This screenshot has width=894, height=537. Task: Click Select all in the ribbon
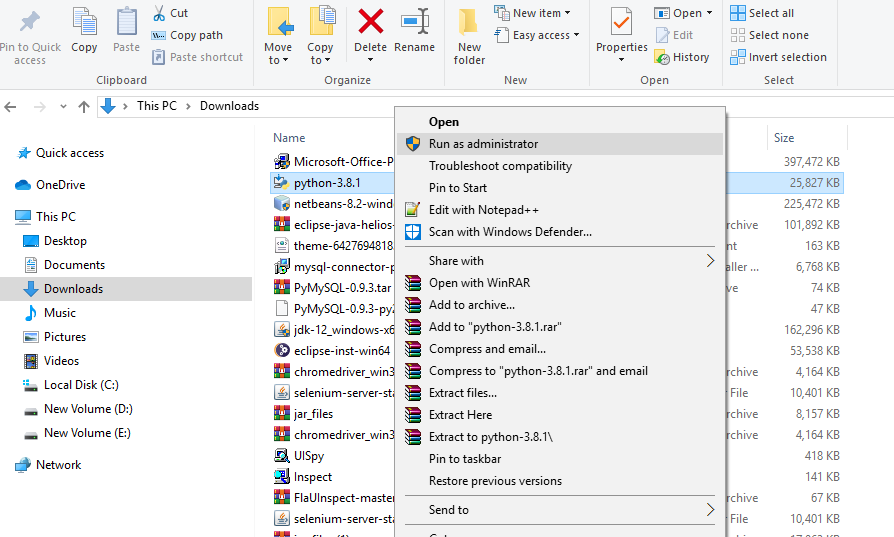pyautogui.click(x=762, y=13)
